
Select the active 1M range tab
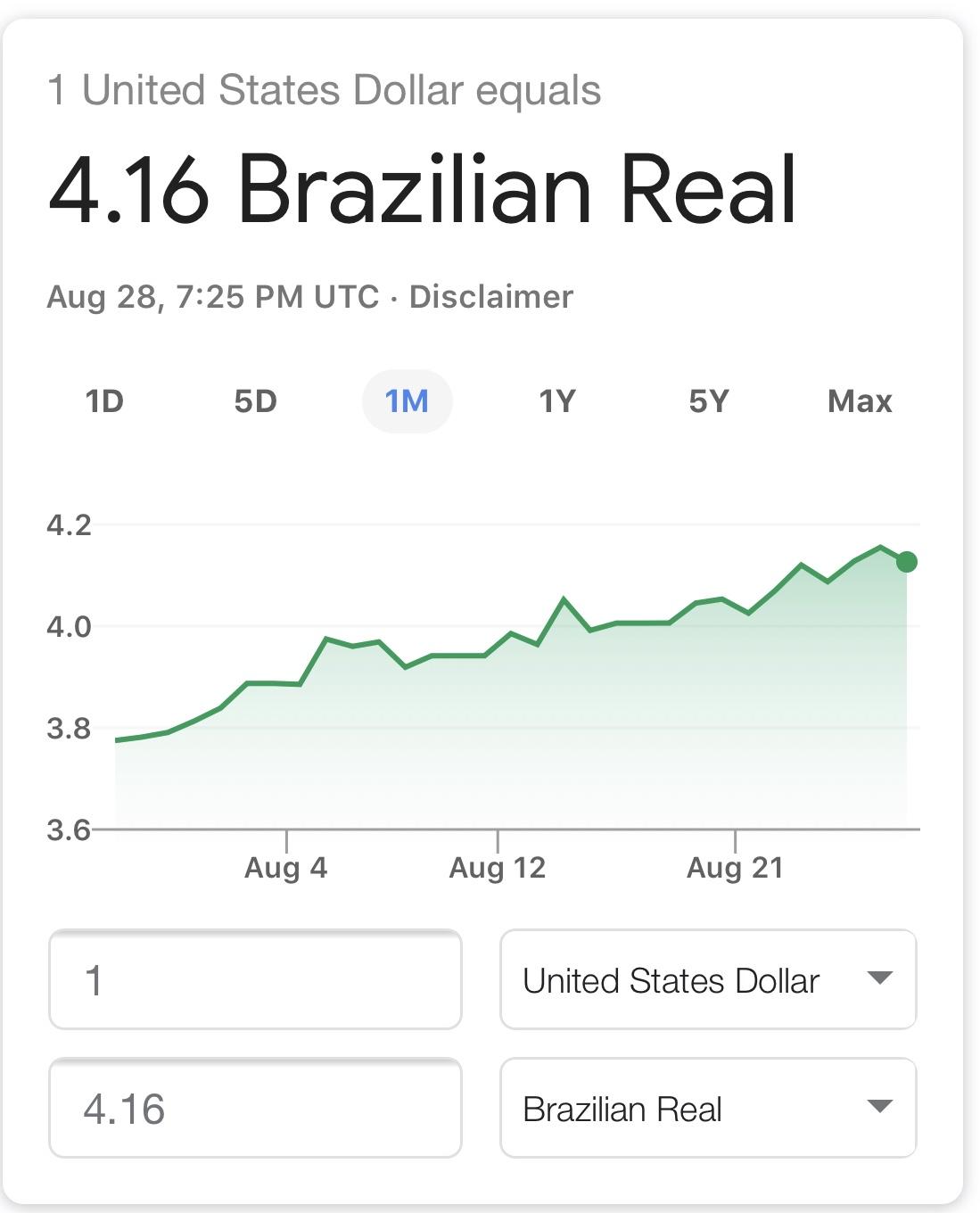coord(408,401)
